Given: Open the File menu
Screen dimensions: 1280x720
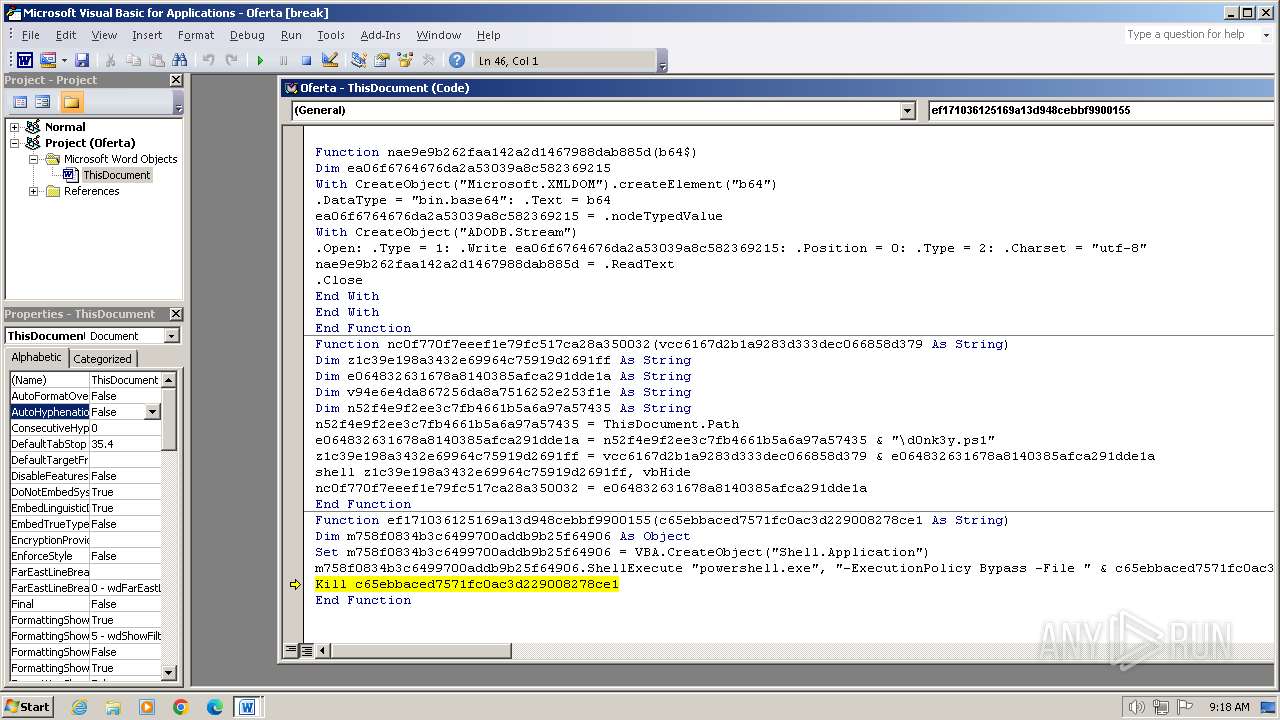Looking at the screenshot, I should tap(31, 35).
